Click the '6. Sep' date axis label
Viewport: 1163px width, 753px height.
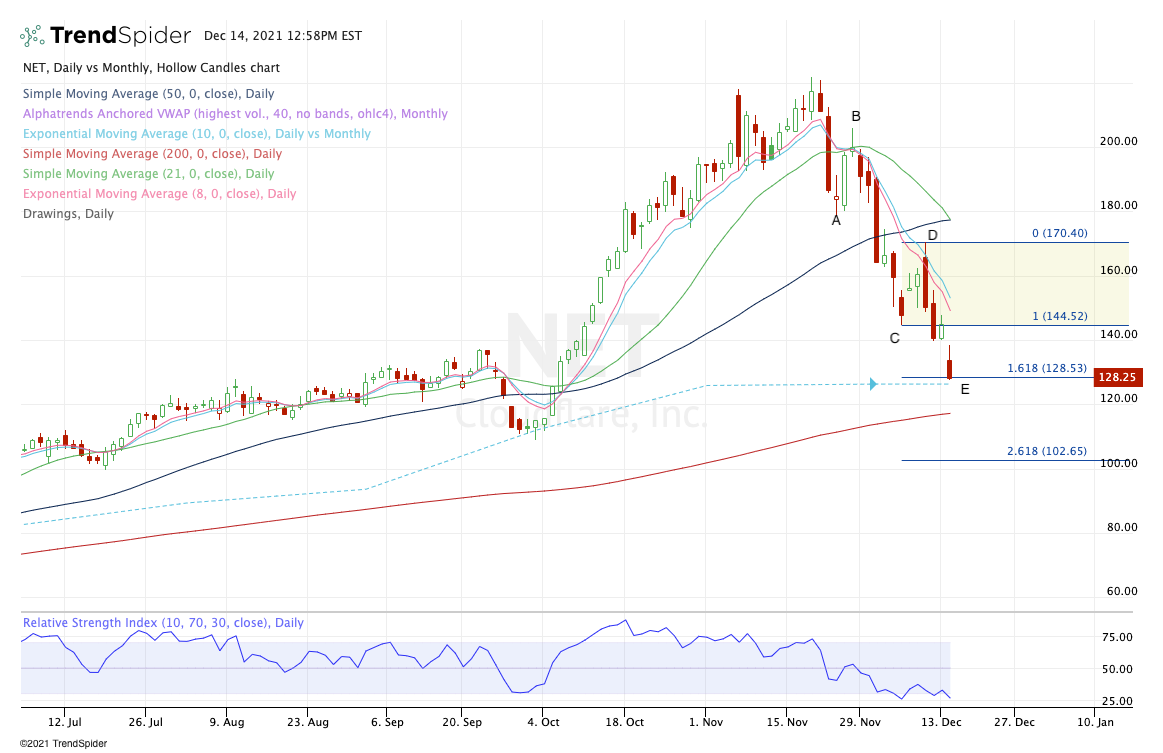(387, 722)
